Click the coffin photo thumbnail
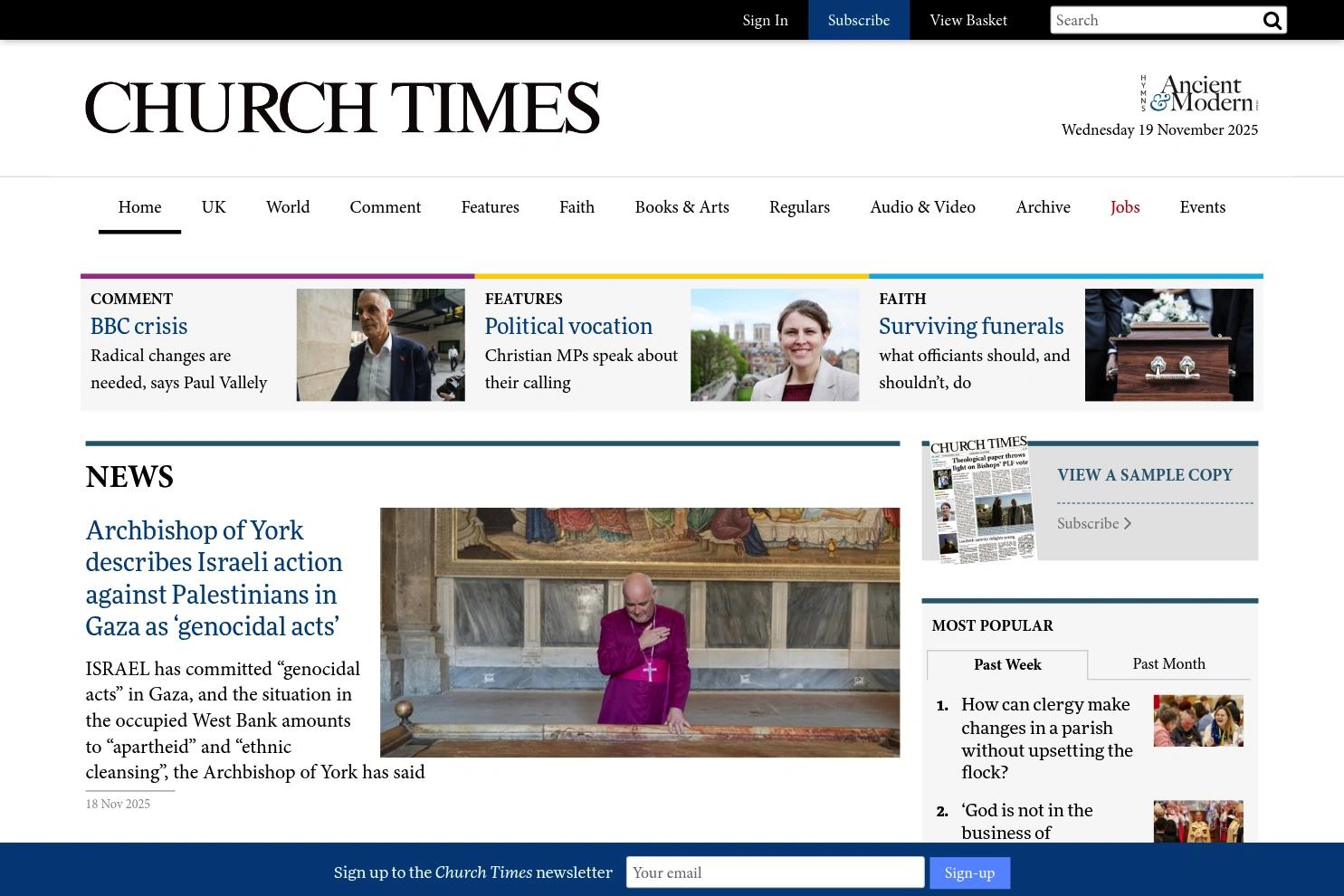 [1169, 345]
